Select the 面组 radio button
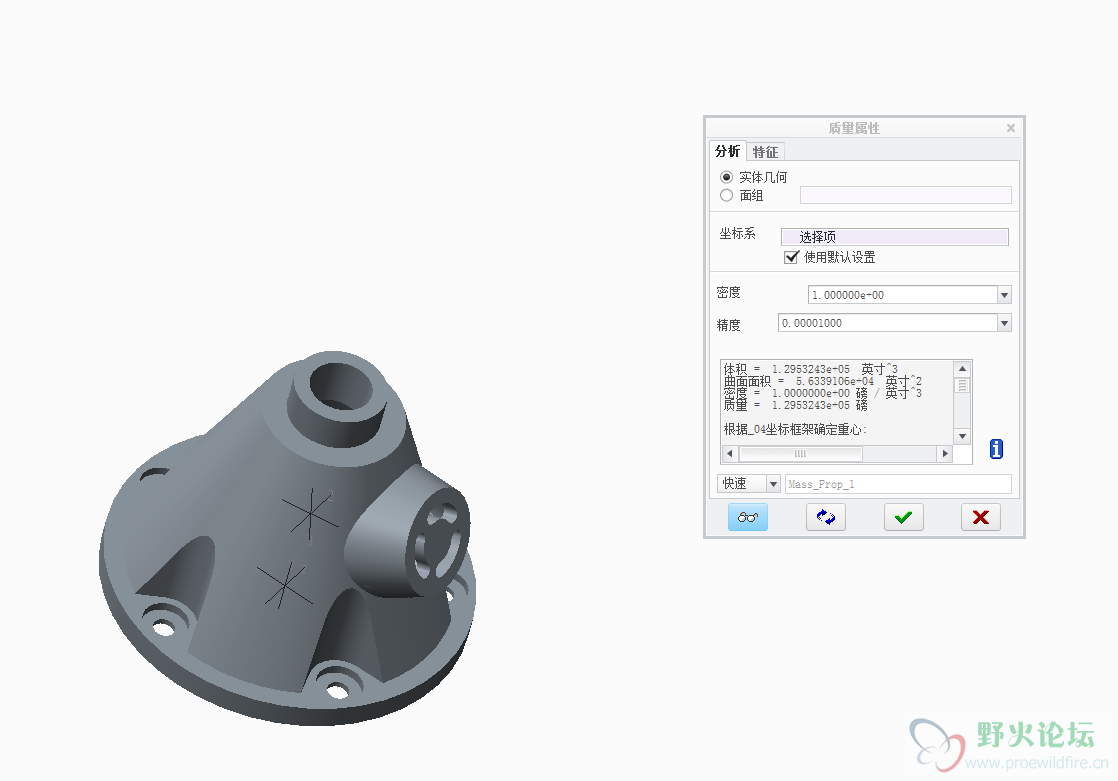This screenshot has width=1118, height=781. click(727, 195)
